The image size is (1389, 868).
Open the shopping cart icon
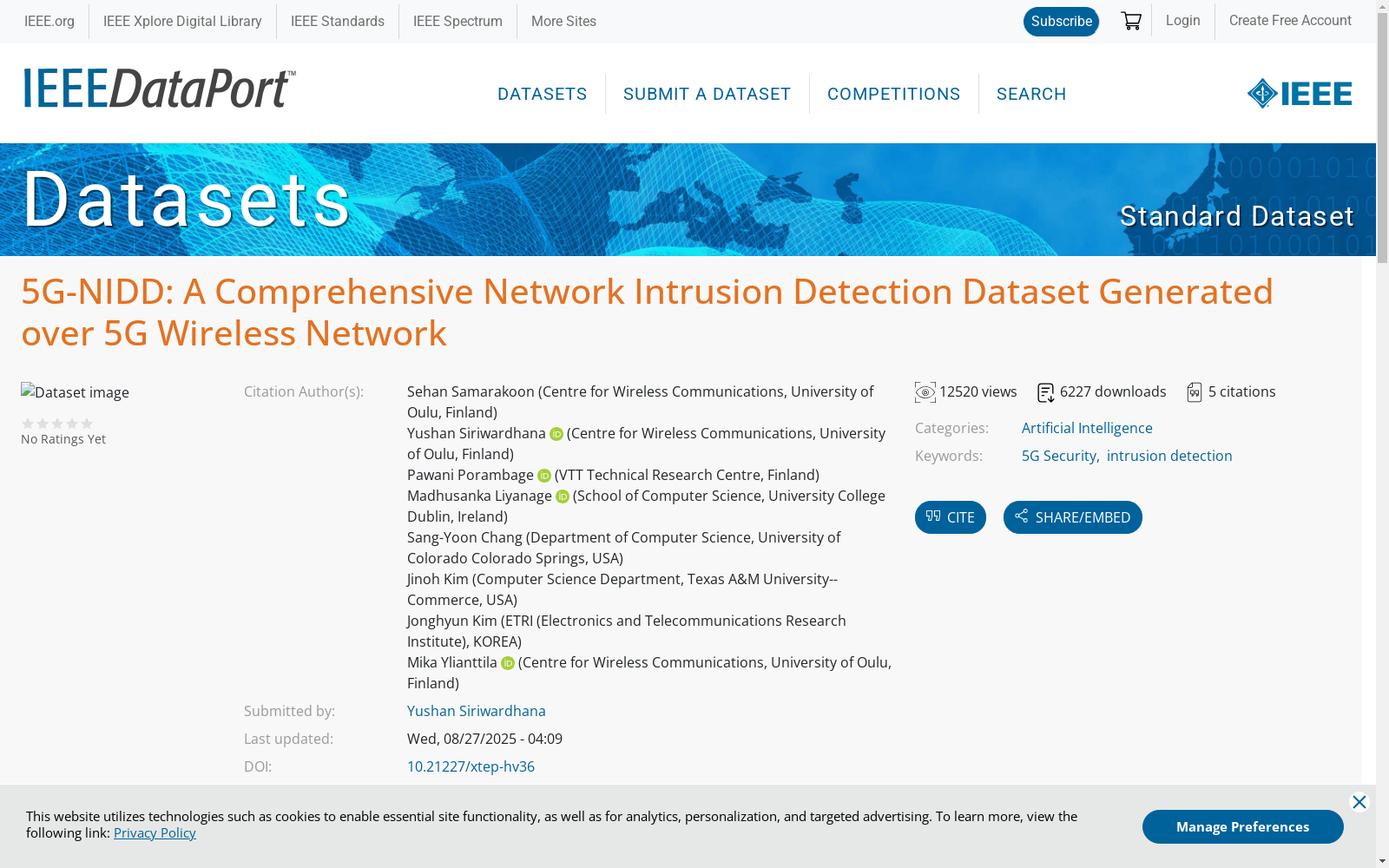1131,21
